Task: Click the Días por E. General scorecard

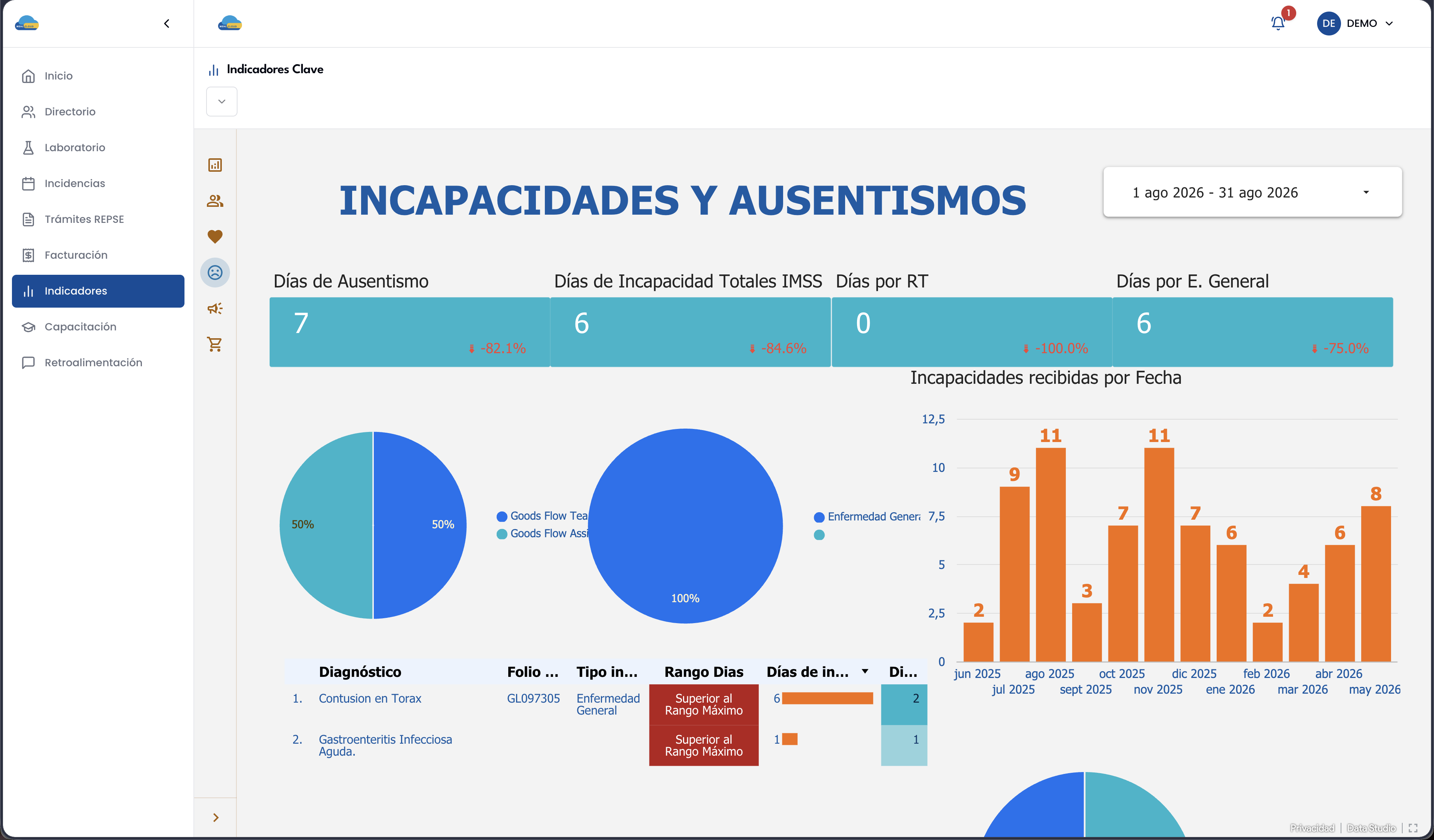Action: click(1253, 332)
